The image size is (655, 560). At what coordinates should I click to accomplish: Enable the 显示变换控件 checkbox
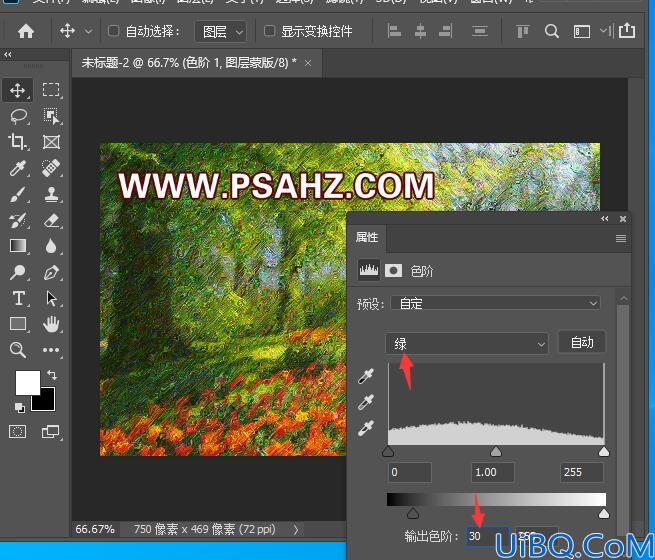point(269,31)
